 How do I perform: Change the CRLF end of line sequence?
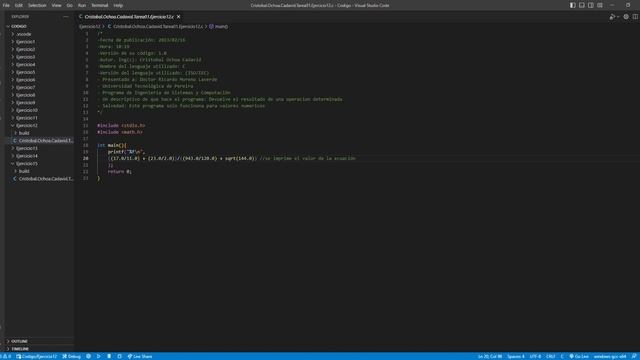[x=551, y=356]
